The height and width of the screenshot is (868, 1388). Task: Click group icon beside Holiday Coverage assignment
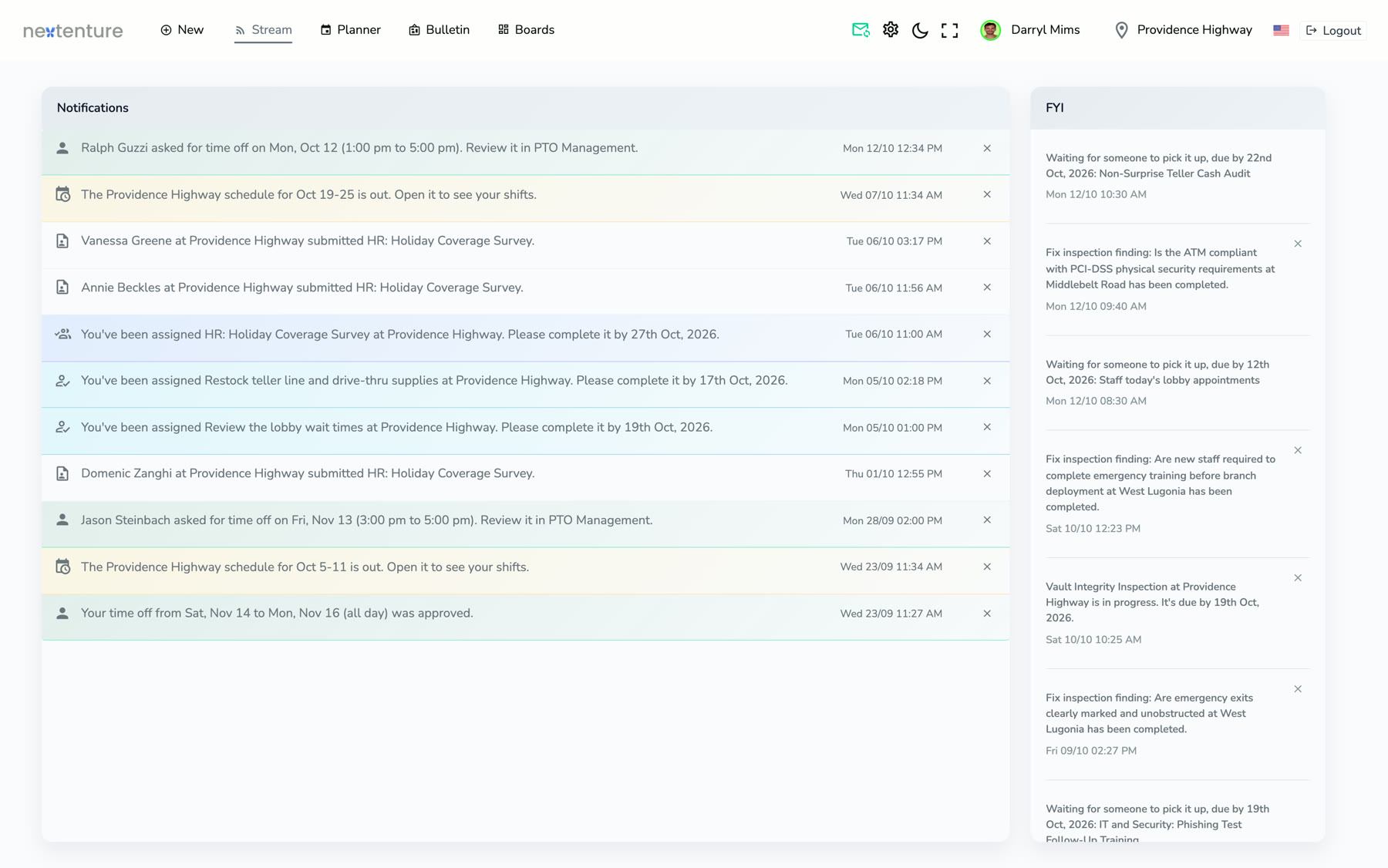point(62,335)
